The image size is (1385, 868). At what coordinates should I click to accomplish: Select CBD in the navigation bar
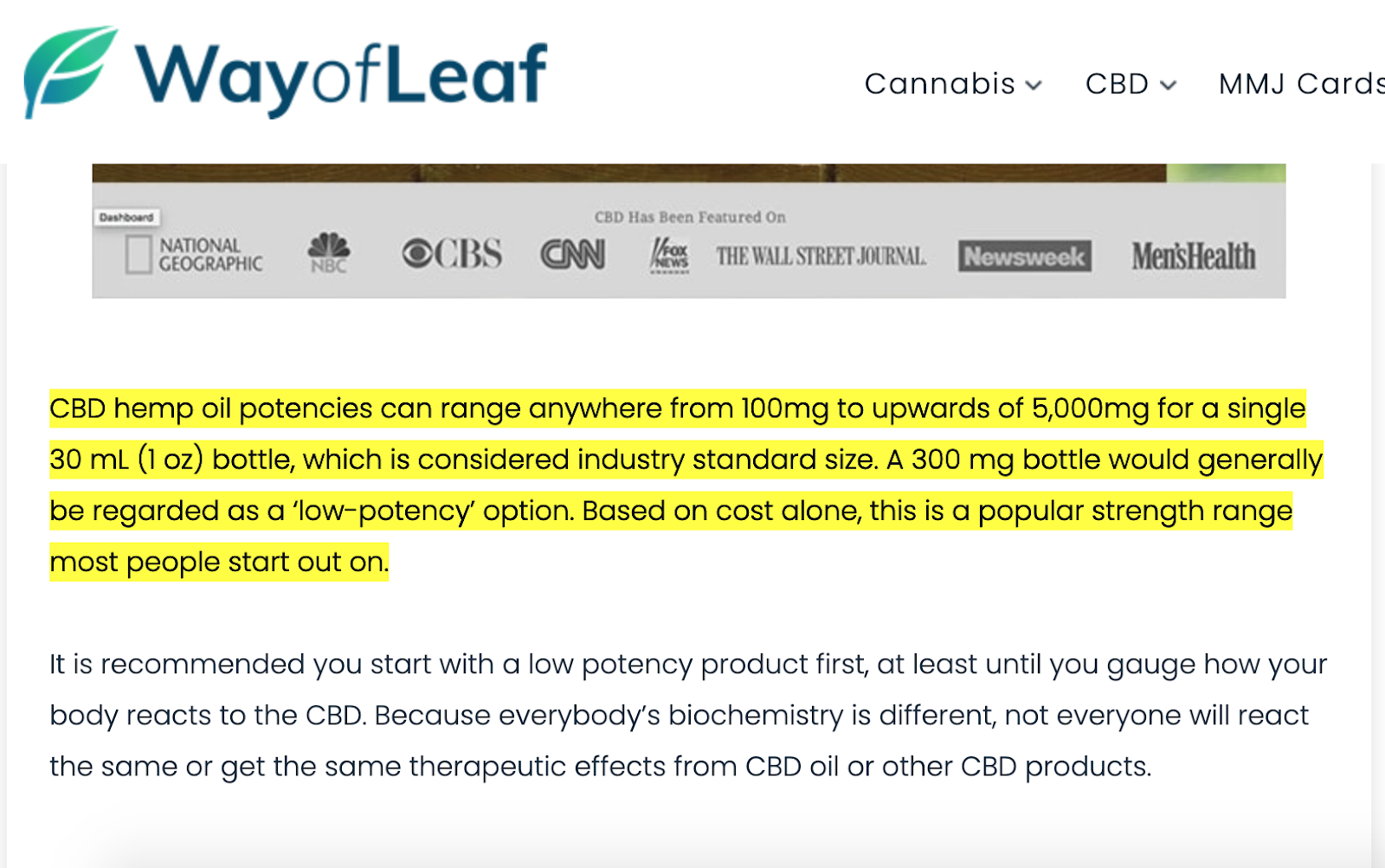click(1118, 84)
